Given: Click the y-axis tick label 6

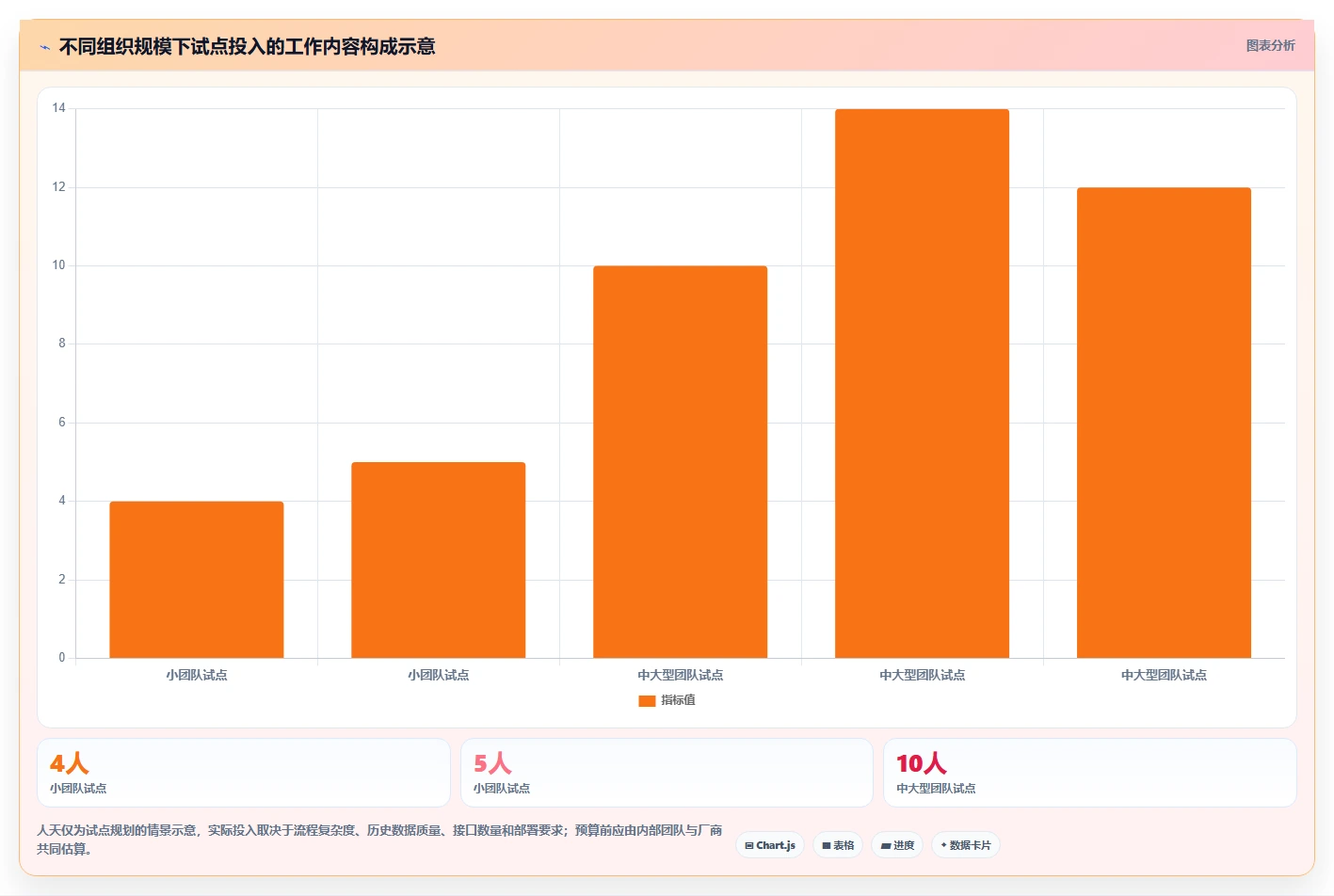Looking at the screenshot, I should (62, 423).
